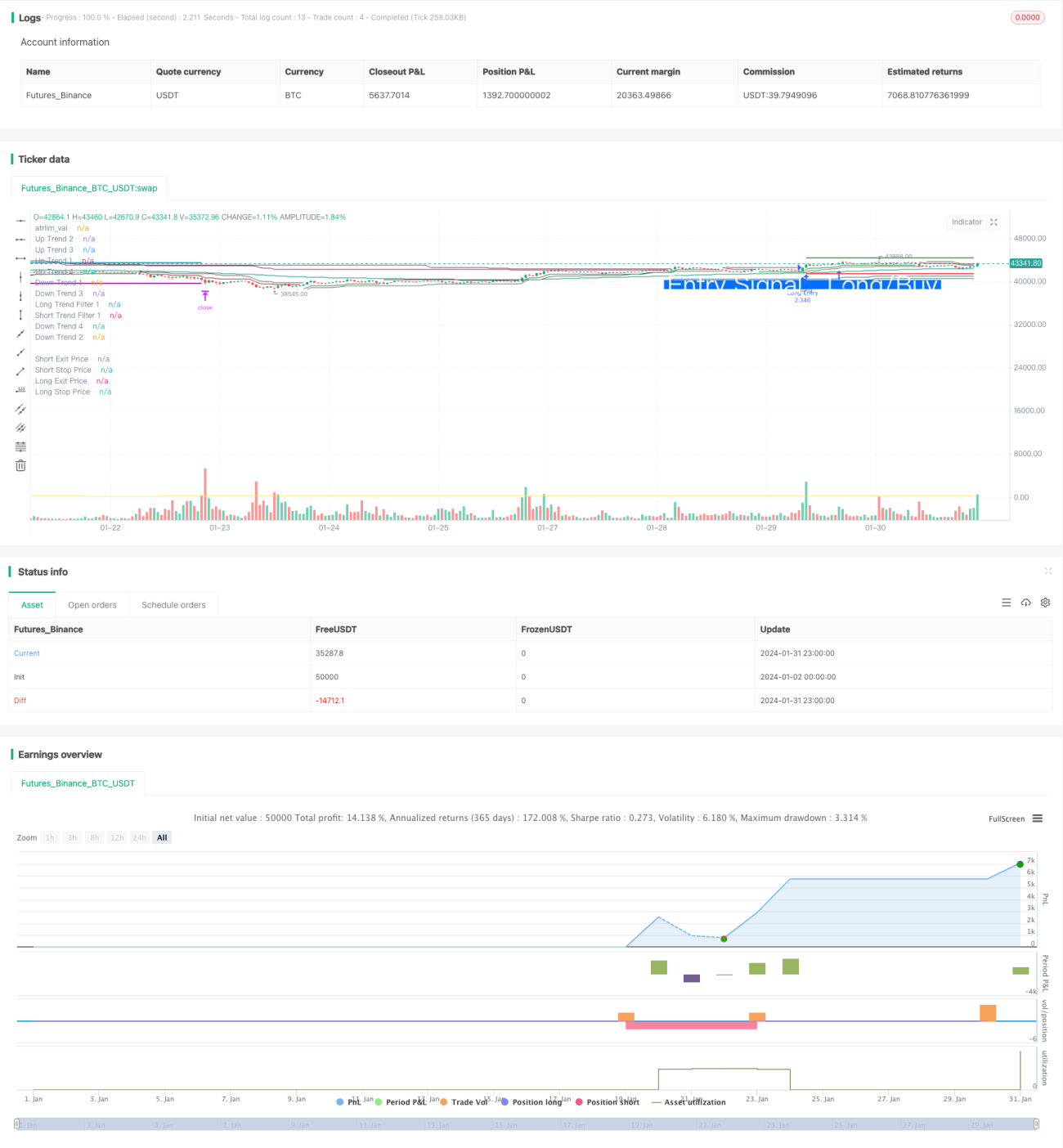Image resolution: width=1063 pixels, height=1148 pixels.
Task: Collapse the Status info panel
Action: [x=1047, y=572]
